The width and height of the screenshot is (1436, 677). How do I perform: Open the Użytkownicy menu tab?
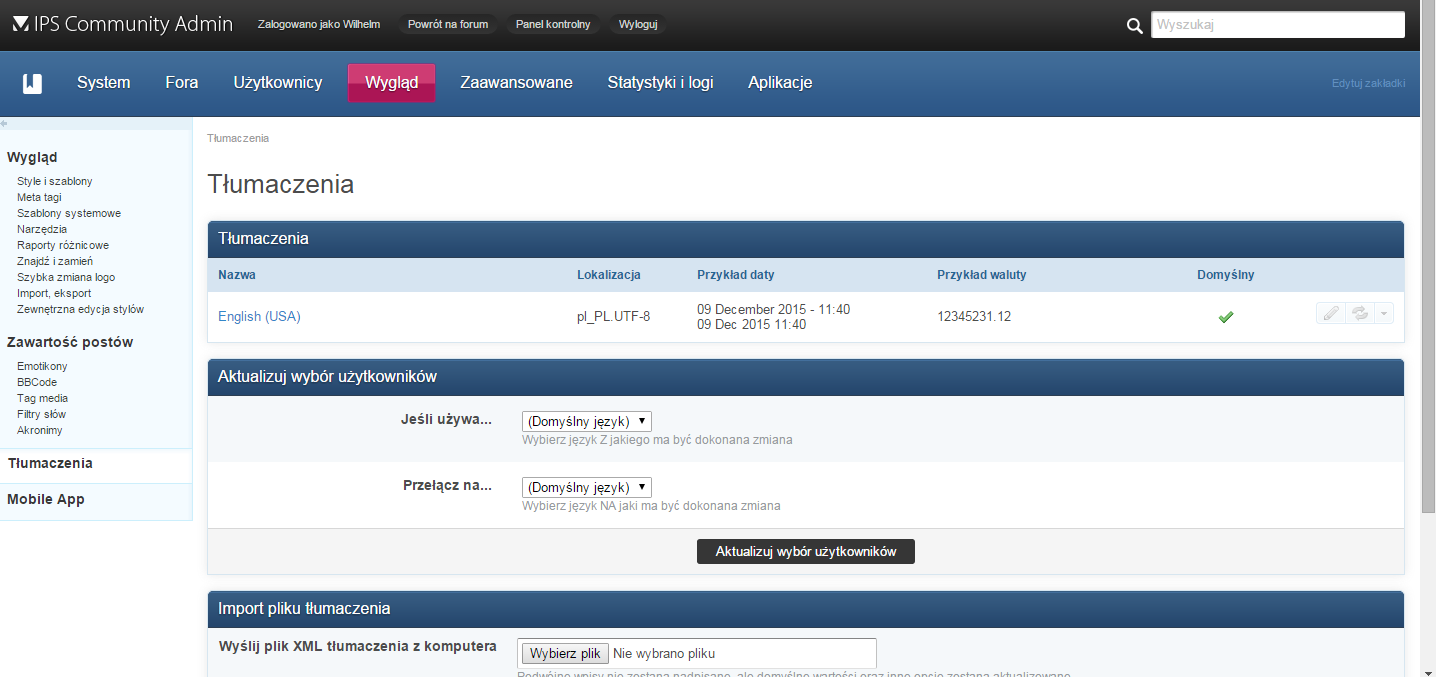tap(278, 83)
